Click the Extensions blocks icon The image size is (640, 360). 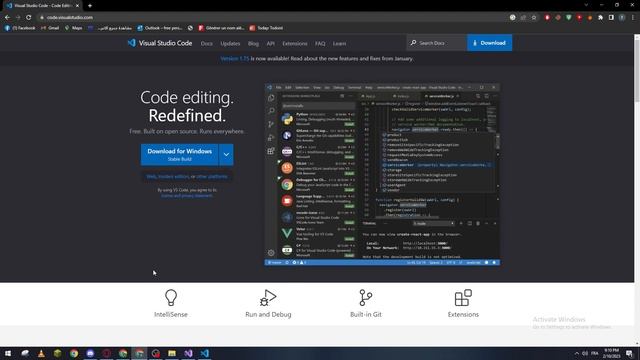(463, 298)
